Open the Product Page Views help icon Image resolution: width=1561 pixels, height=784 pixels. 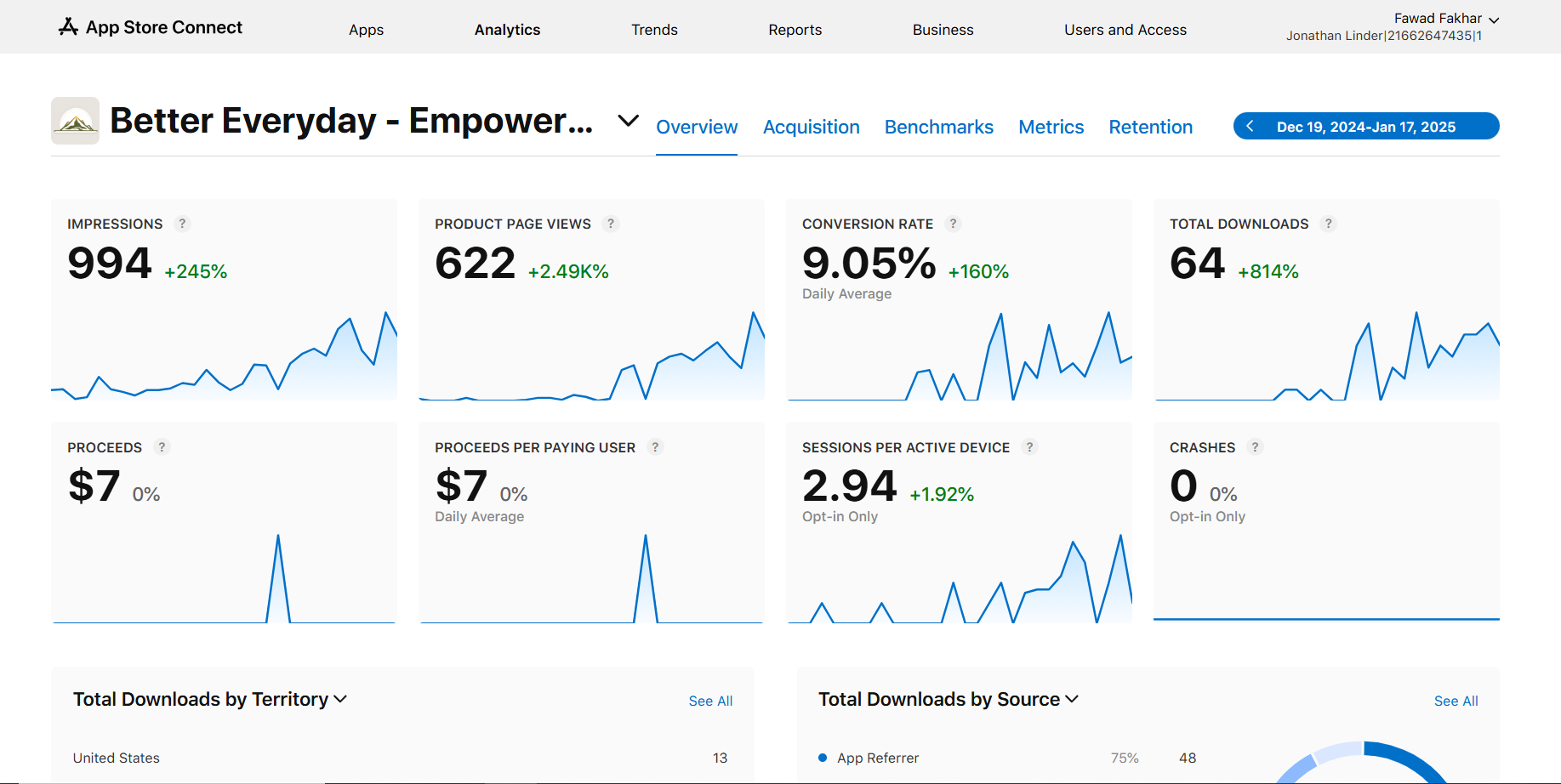(611, 224)
